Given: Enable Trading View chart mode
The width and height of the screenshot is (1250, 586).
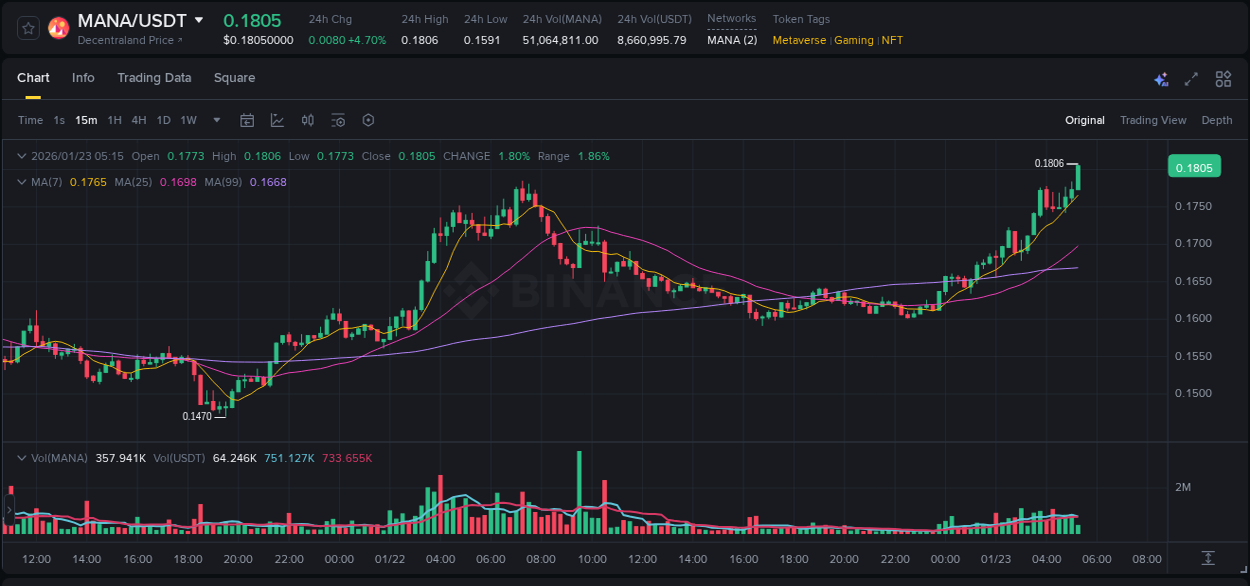Looking at the screenshot, I should (x=1153, y=120).
